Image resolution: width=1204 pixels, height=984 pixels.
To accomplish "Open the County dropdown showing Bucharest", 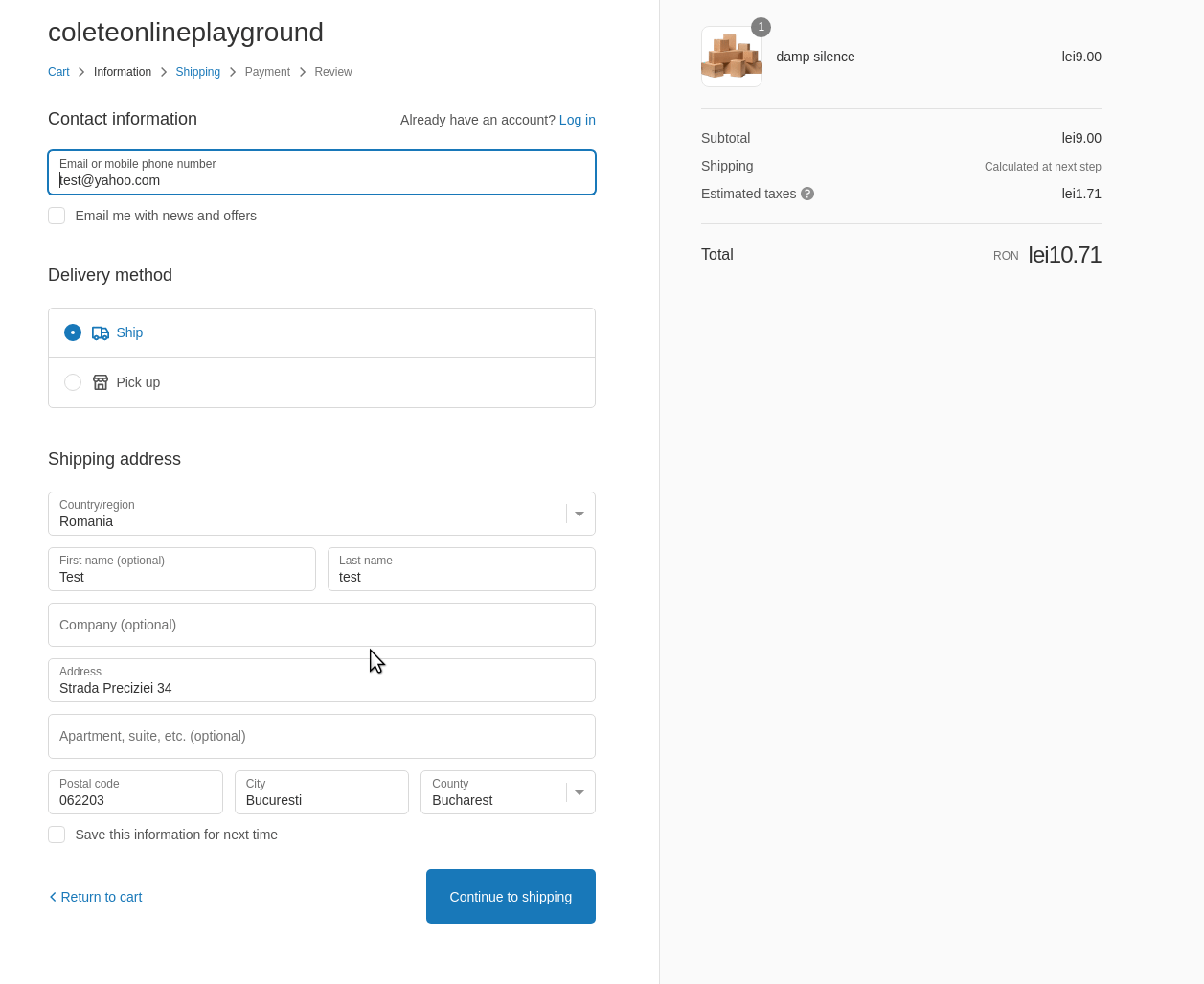I will tap(579, 792).
